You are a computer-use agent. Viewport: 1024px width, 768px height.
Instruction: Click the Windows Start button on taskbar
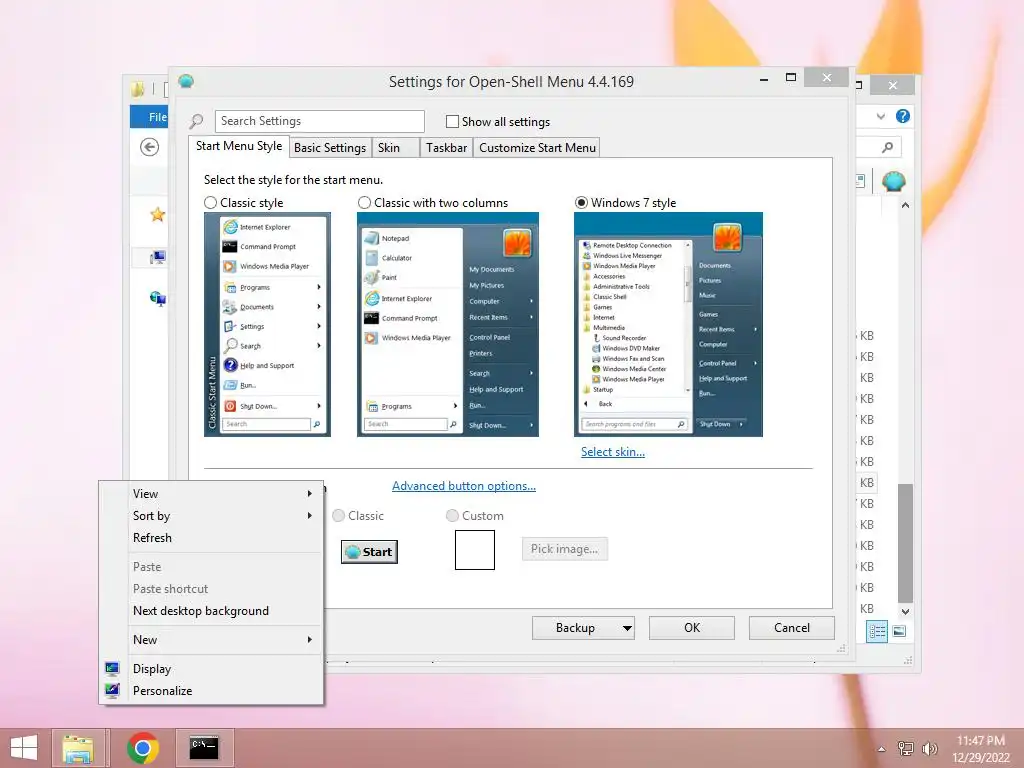click(24, 748)
